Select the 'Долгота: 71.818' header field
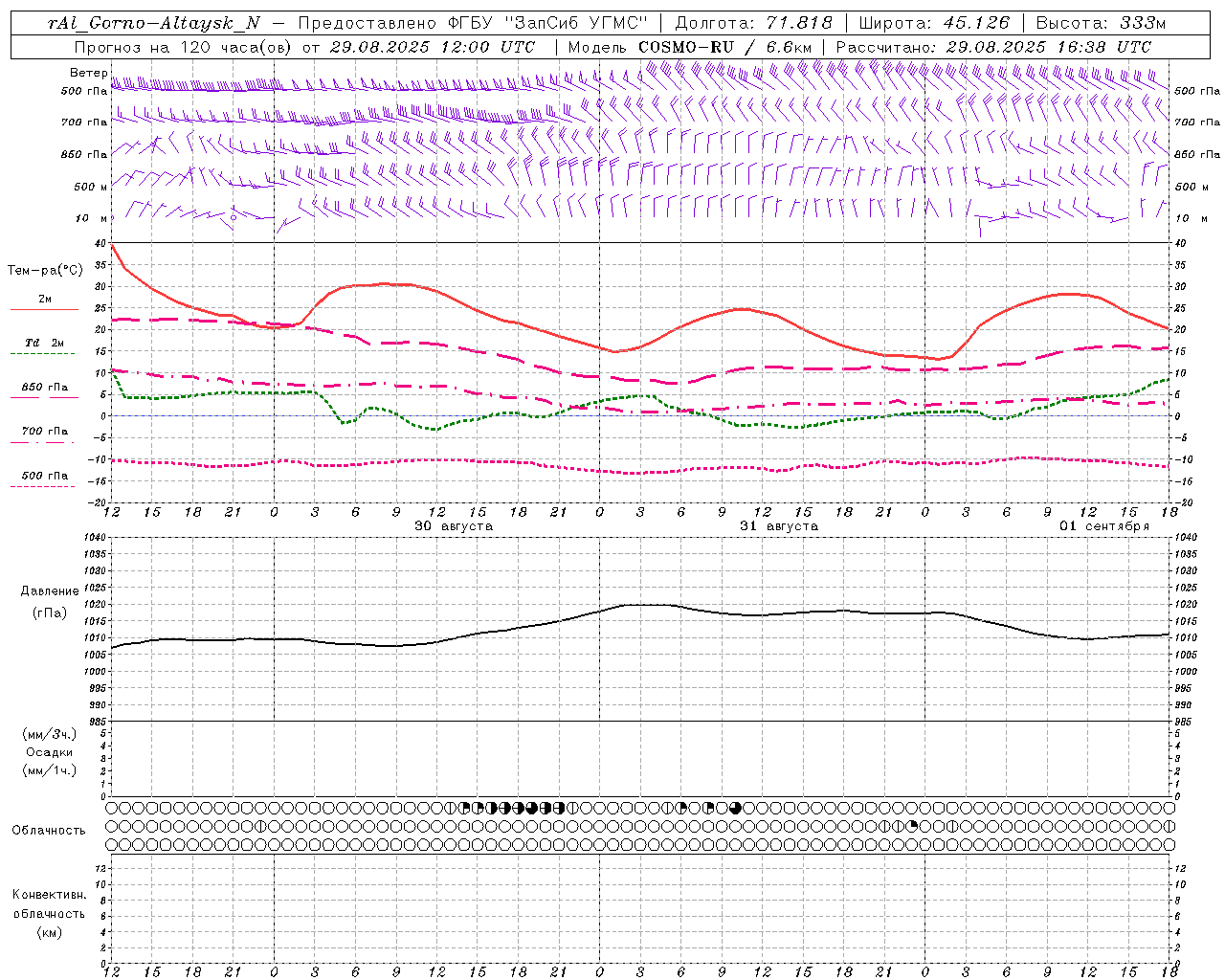1225x980 pixels. pos(754,23)
